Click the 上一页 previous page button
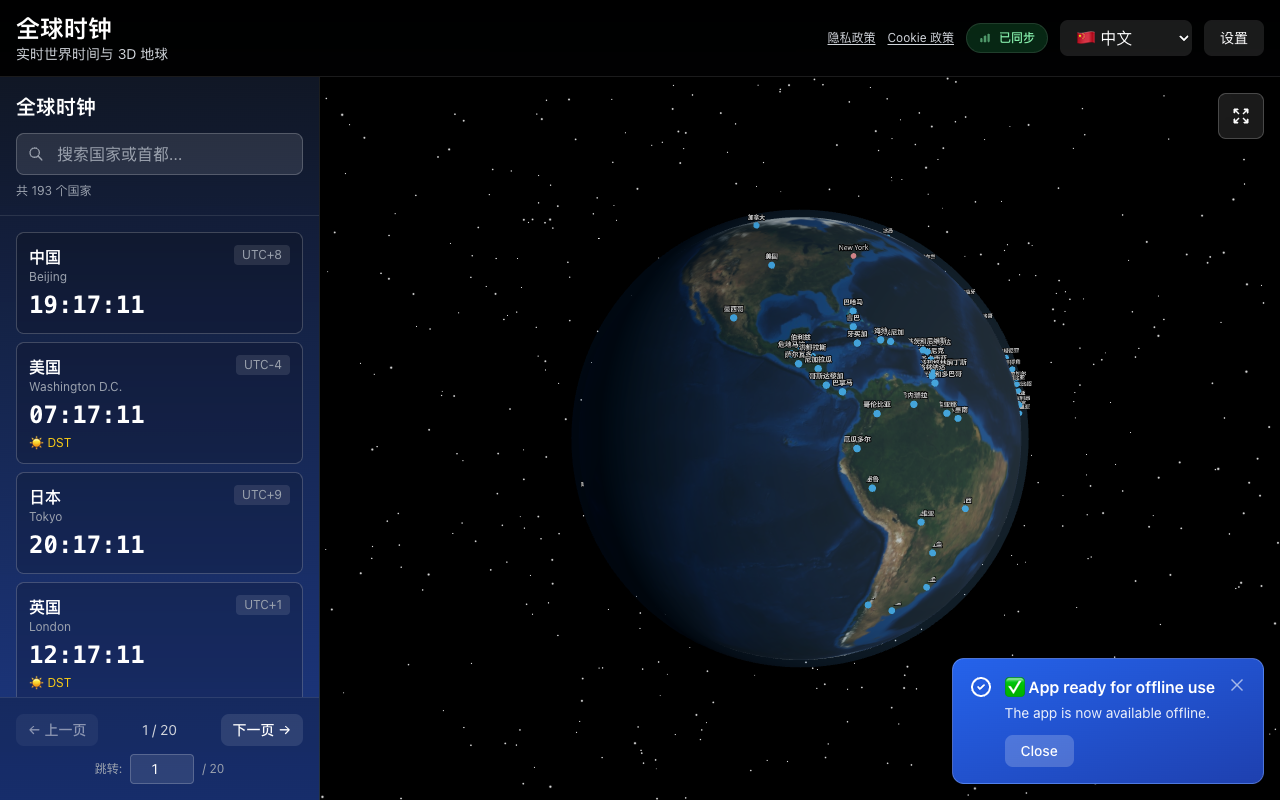The height and width of the screenshot is (800, 1280). pyautogui.click(x=57, y=730)
